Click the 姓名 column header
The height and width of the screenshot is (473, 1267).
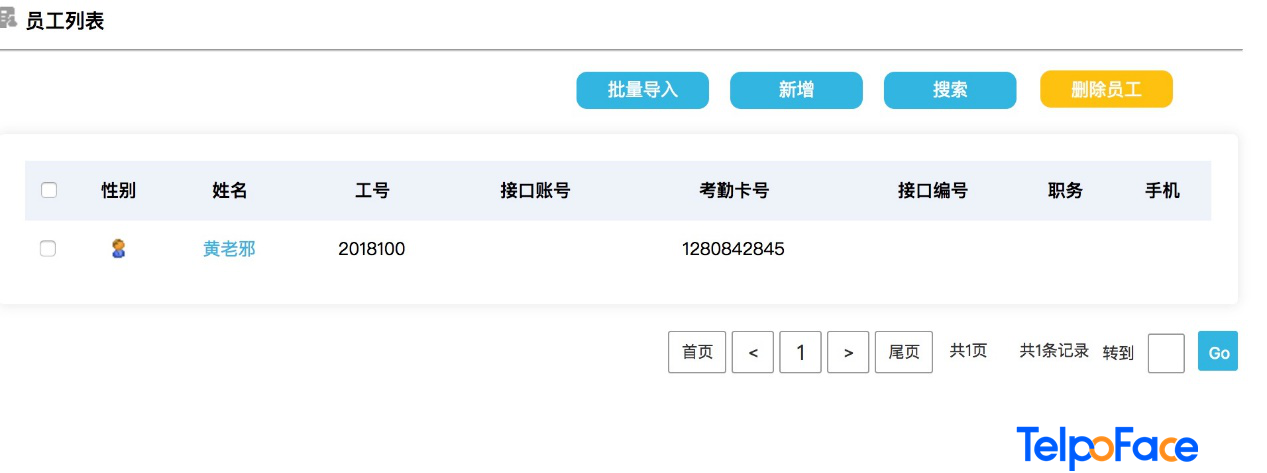230,190
